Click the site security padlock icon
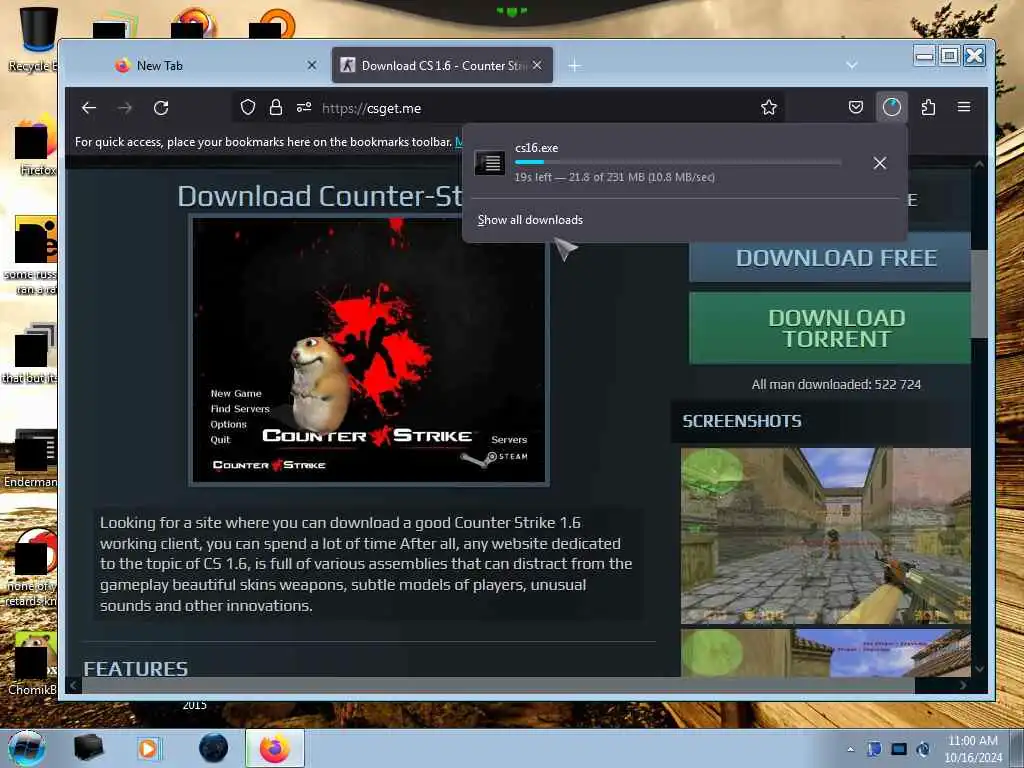Viewport: 1024px width, 768px height. 276,108
